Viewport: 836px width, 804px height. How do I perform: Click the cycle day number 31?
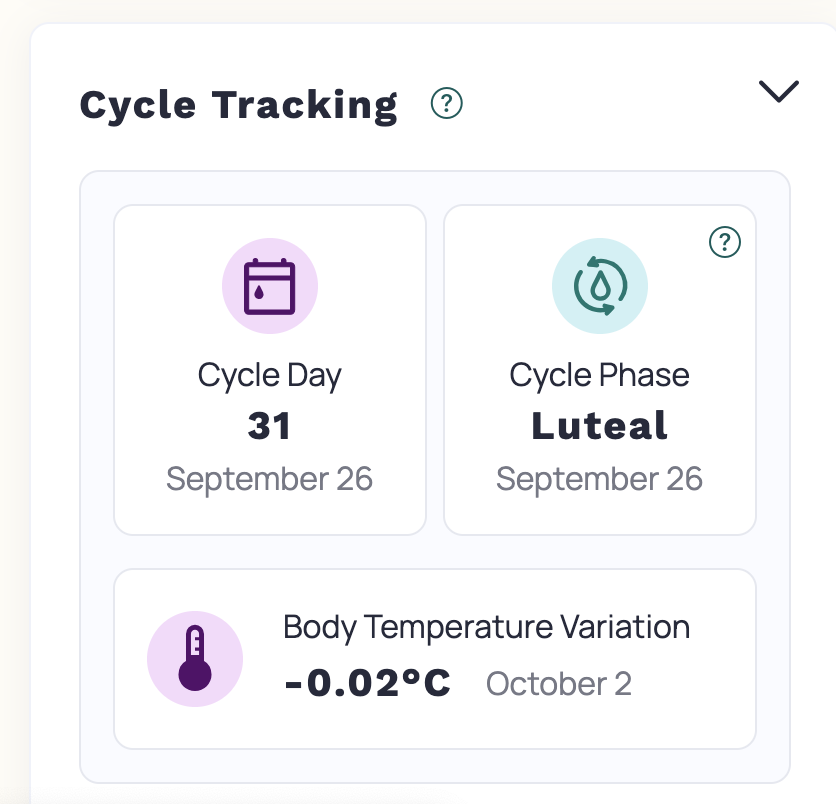click(x=270, y=425)
